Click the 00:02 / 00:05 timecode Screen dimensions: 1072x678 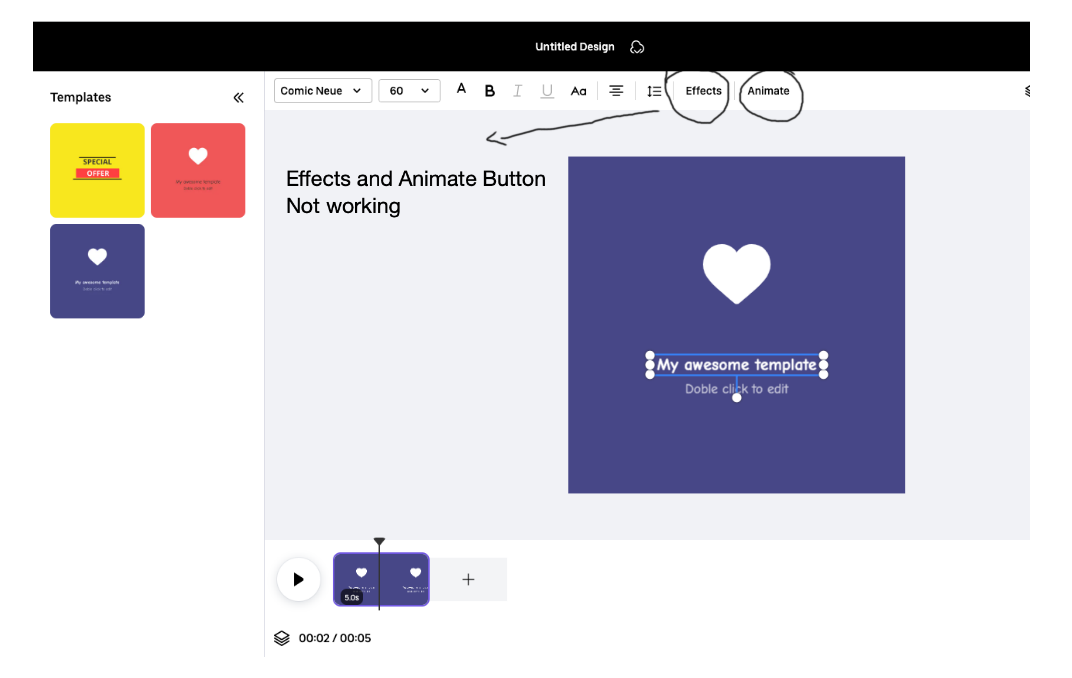(335, 638)
